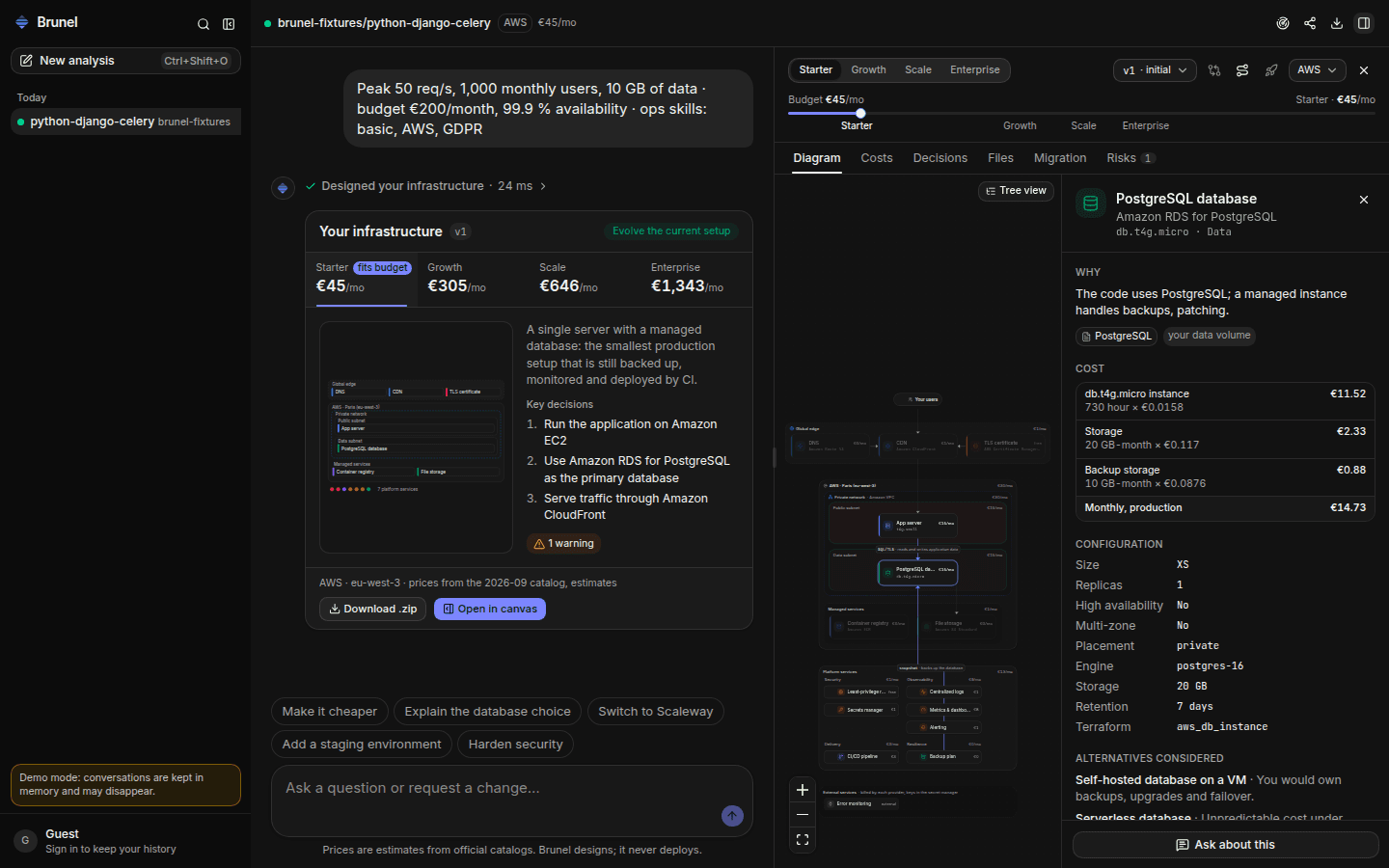Expand the Designed your infrastructure step
Viewport: 1389px width, 868px height.
coord(426,186)
